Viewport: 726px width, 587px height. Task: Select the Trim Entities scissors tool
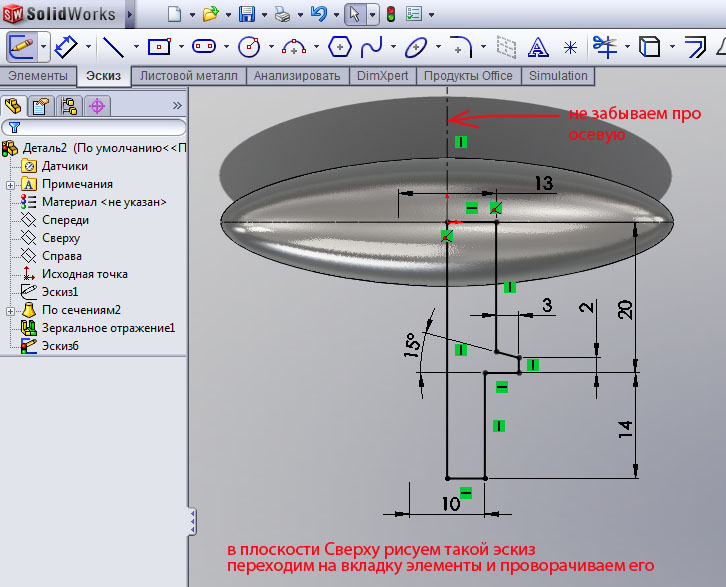[603, 46]
